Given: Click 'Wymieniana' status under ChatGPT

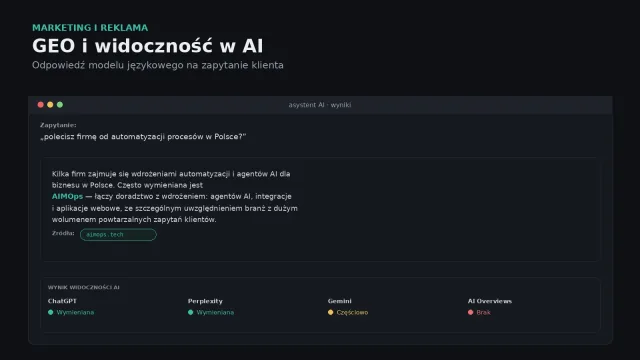Looking at the screenshot, I should click(75, 313).
